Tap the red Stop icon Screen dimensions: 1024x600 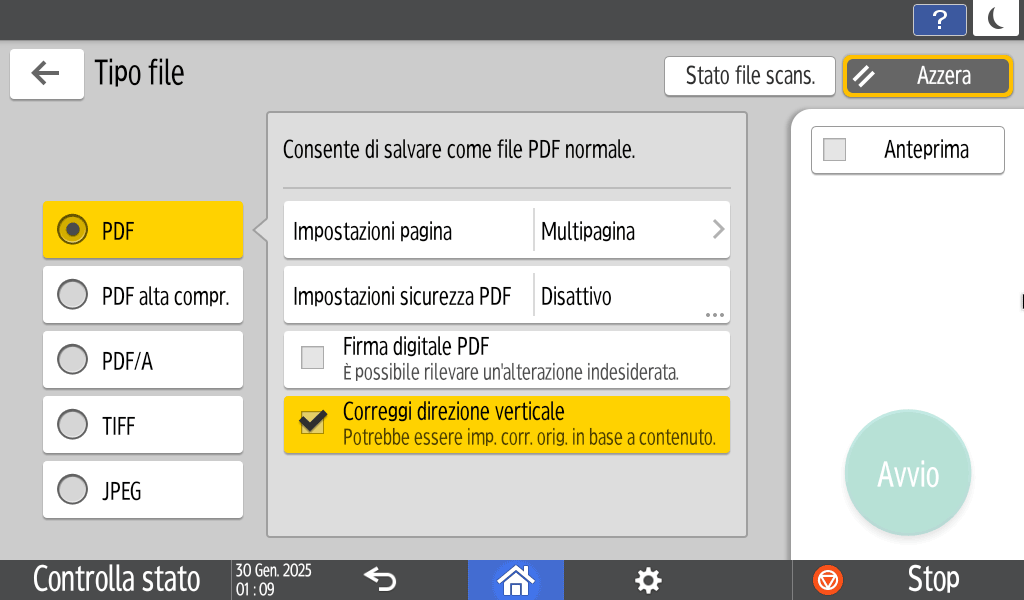coord(828,580)
